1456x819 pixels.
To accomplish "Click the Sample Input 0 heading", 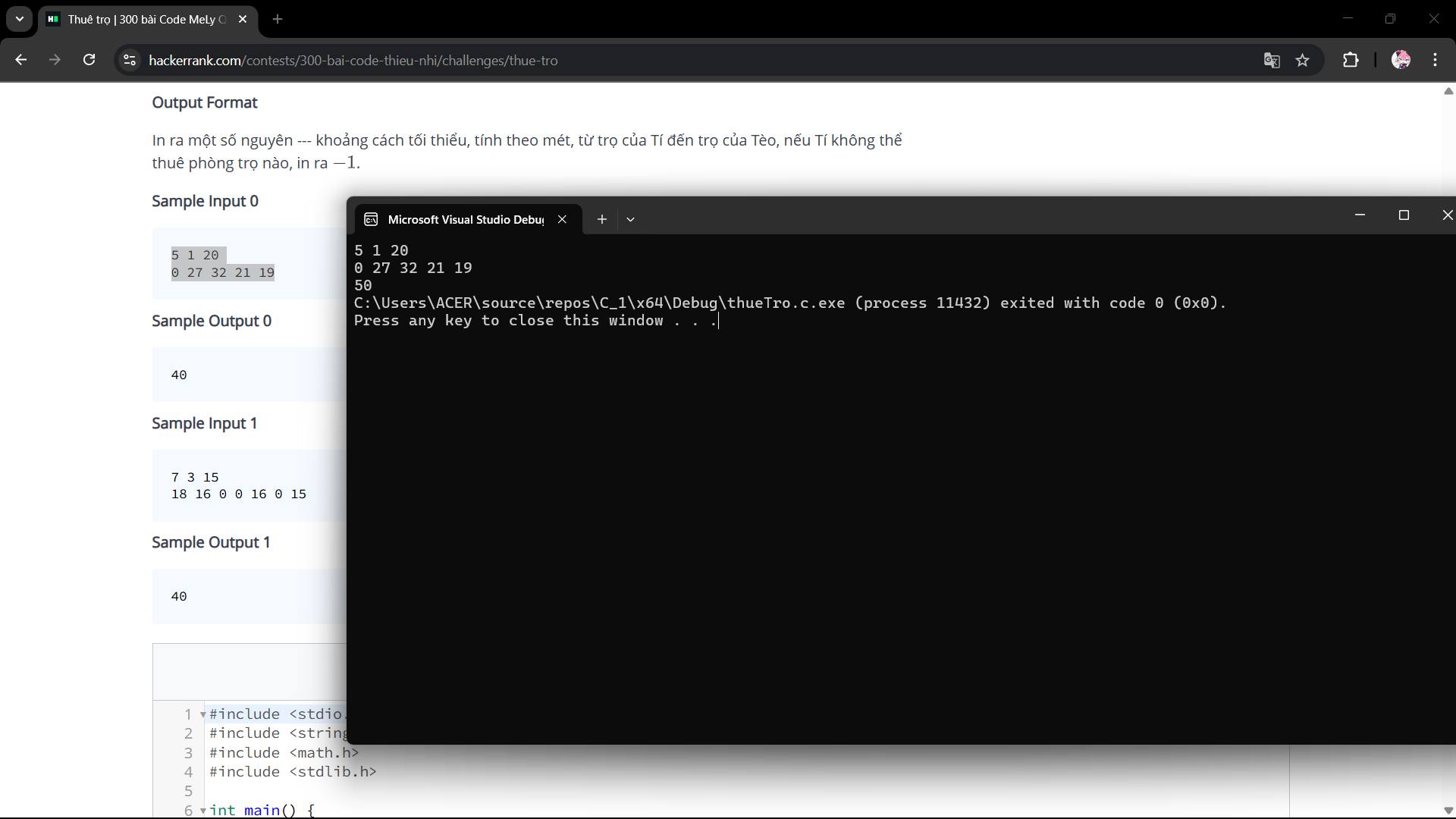I will tap(205, 201).
